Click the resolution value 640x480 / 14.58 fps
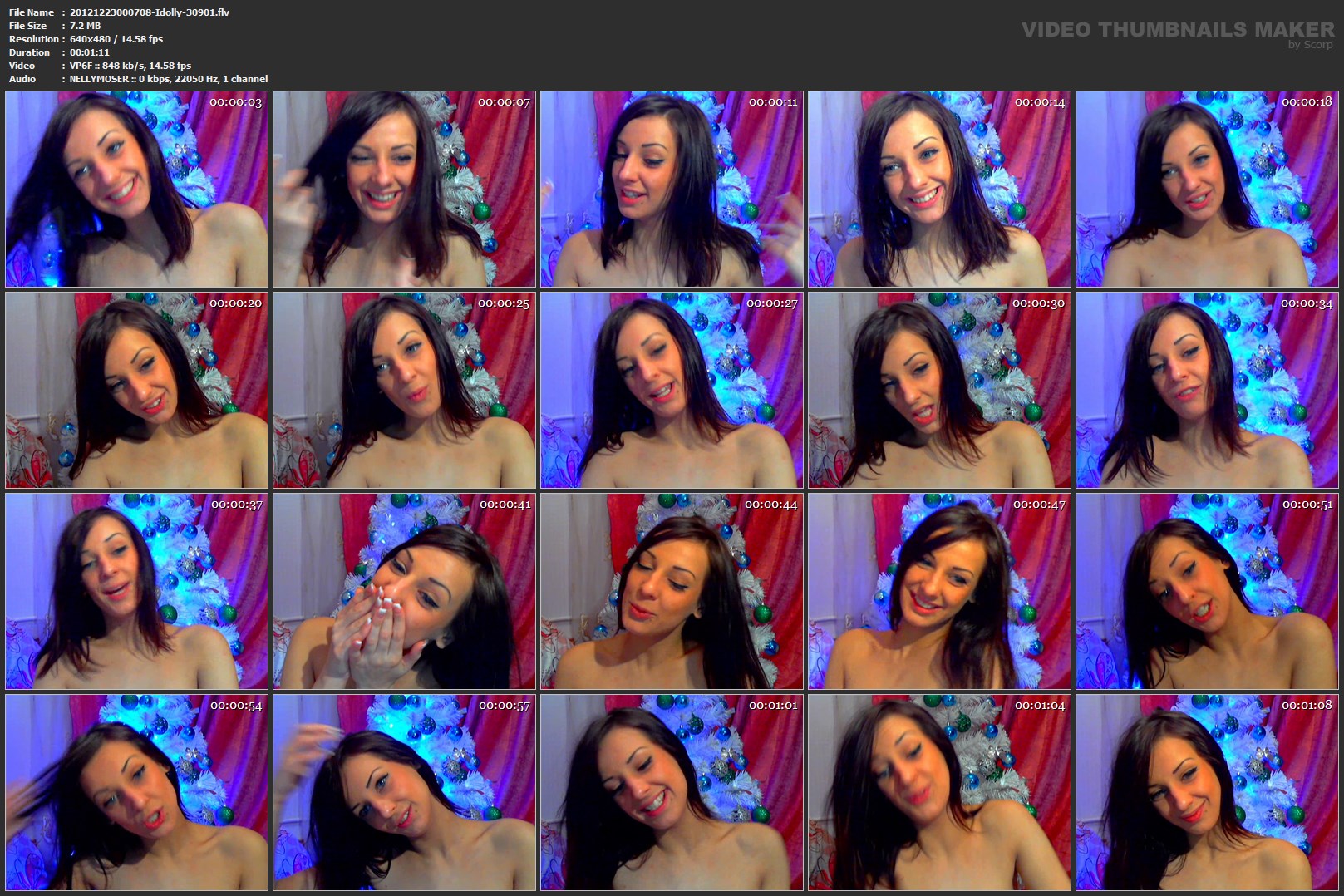1344x896 pixels. 116,39
